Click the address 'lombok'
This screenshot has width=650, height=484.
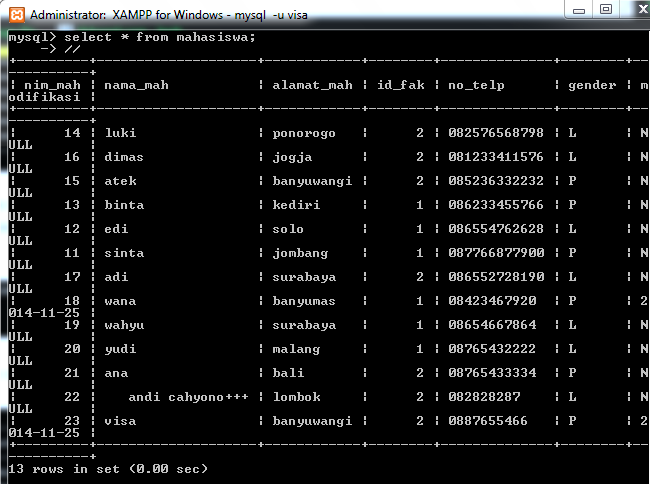point(296,397)
